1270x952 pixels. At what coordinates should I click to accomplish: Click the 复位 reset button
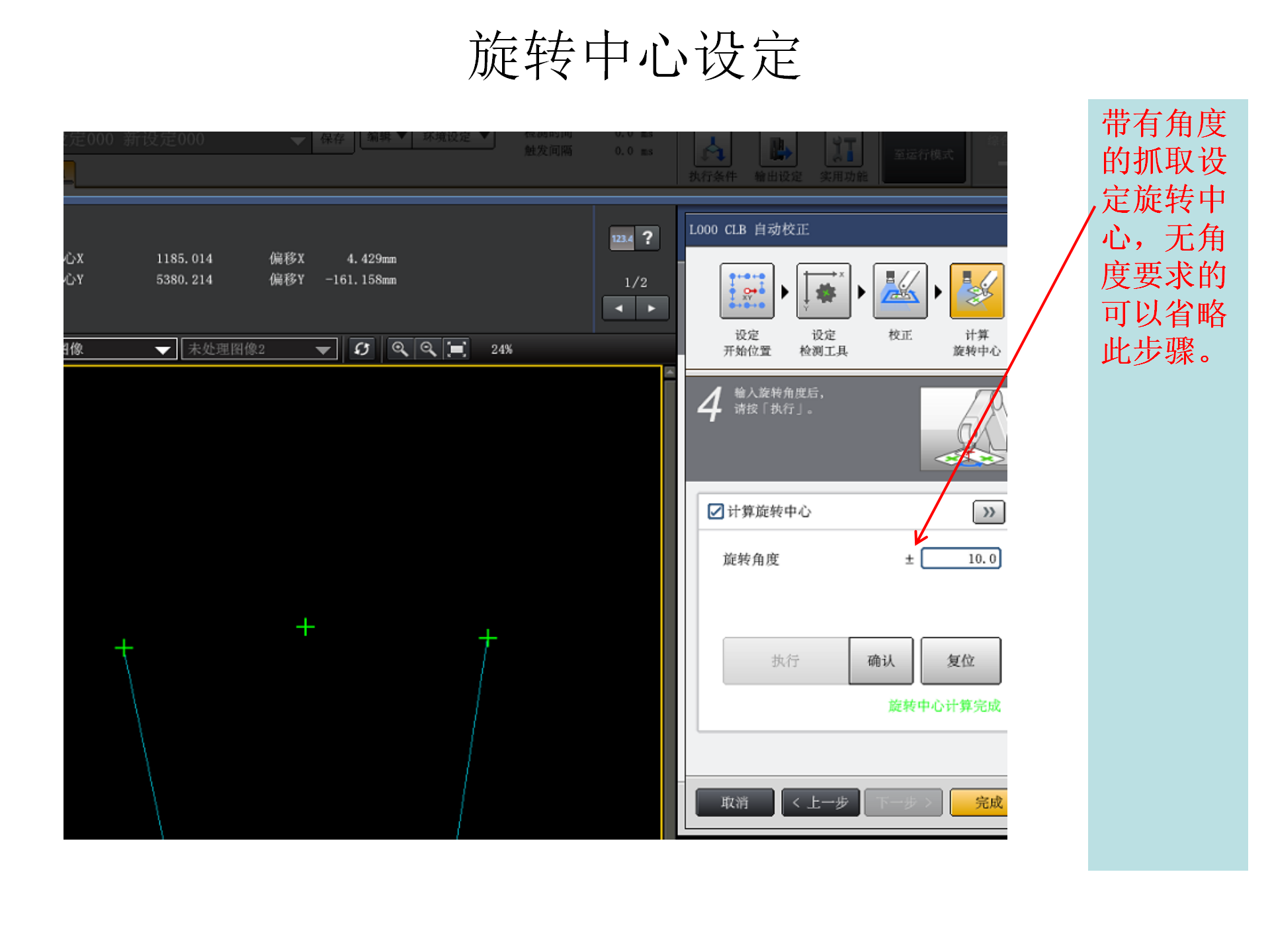960,660
